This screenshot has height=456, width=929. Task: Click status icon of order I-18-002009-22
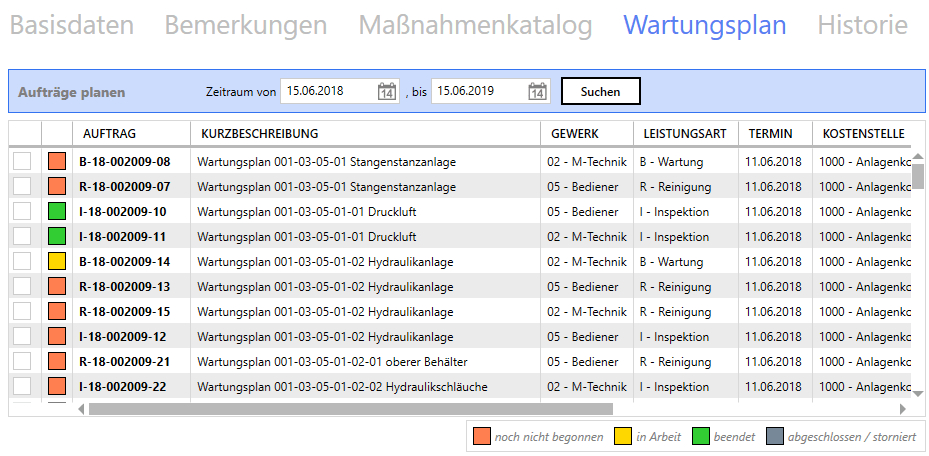tap(57, 386)
